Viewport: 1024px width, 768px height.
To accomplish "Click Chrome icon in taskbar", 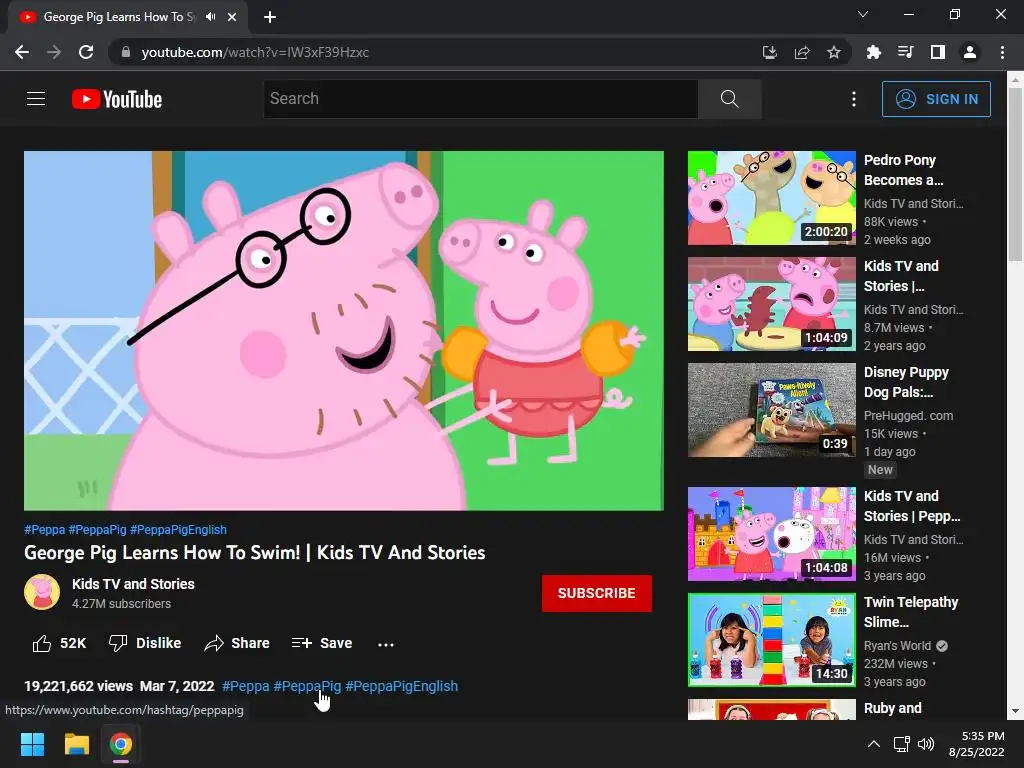I will coord(120,744).
